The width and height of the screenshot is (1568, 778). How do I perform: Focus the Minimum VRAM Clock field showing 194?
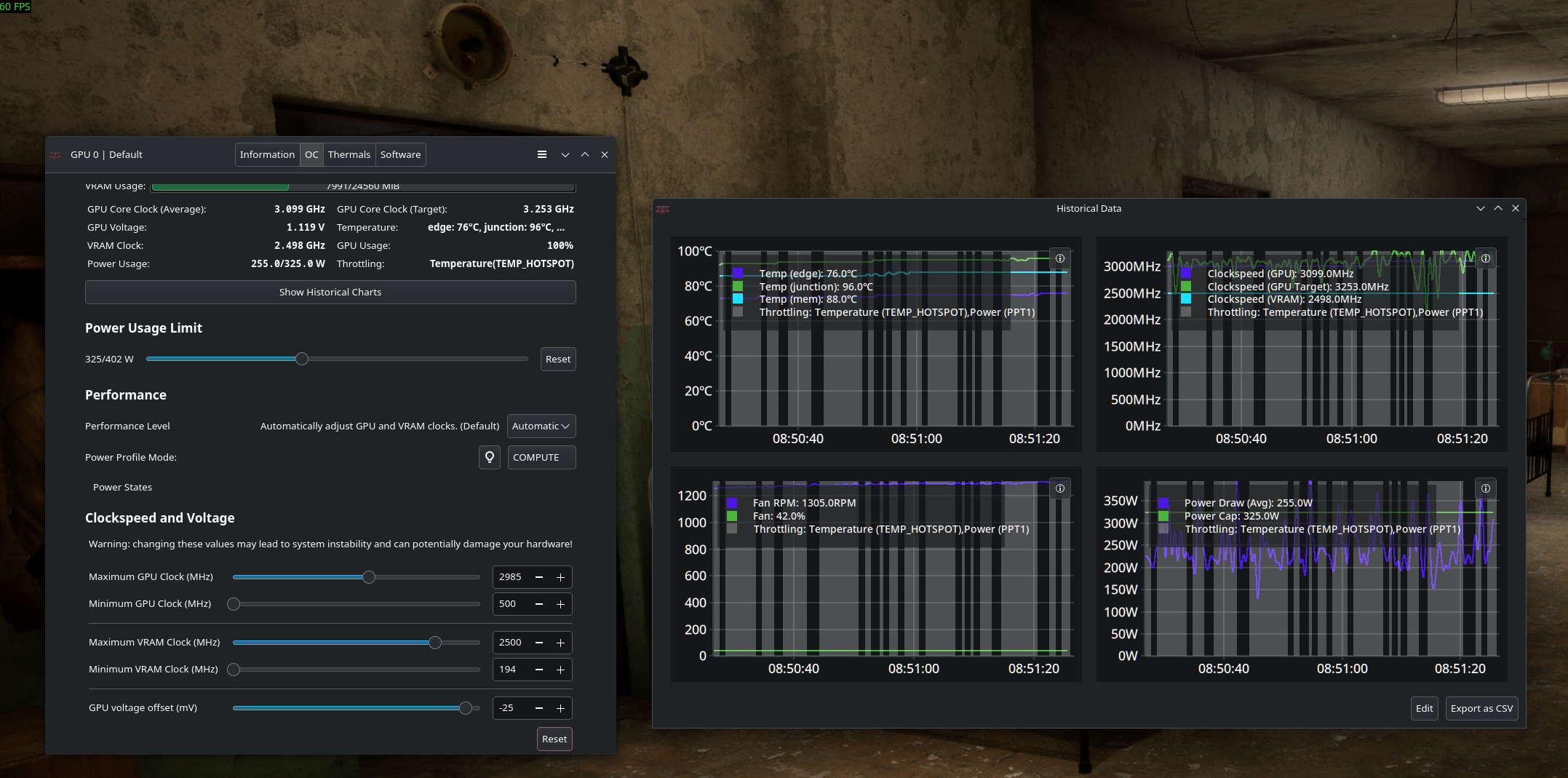511,670
